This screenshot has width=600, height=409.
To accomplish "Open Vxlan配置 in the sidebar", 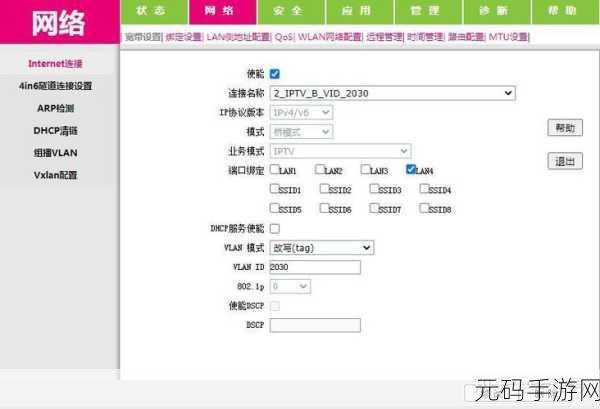I will point(55,175).
